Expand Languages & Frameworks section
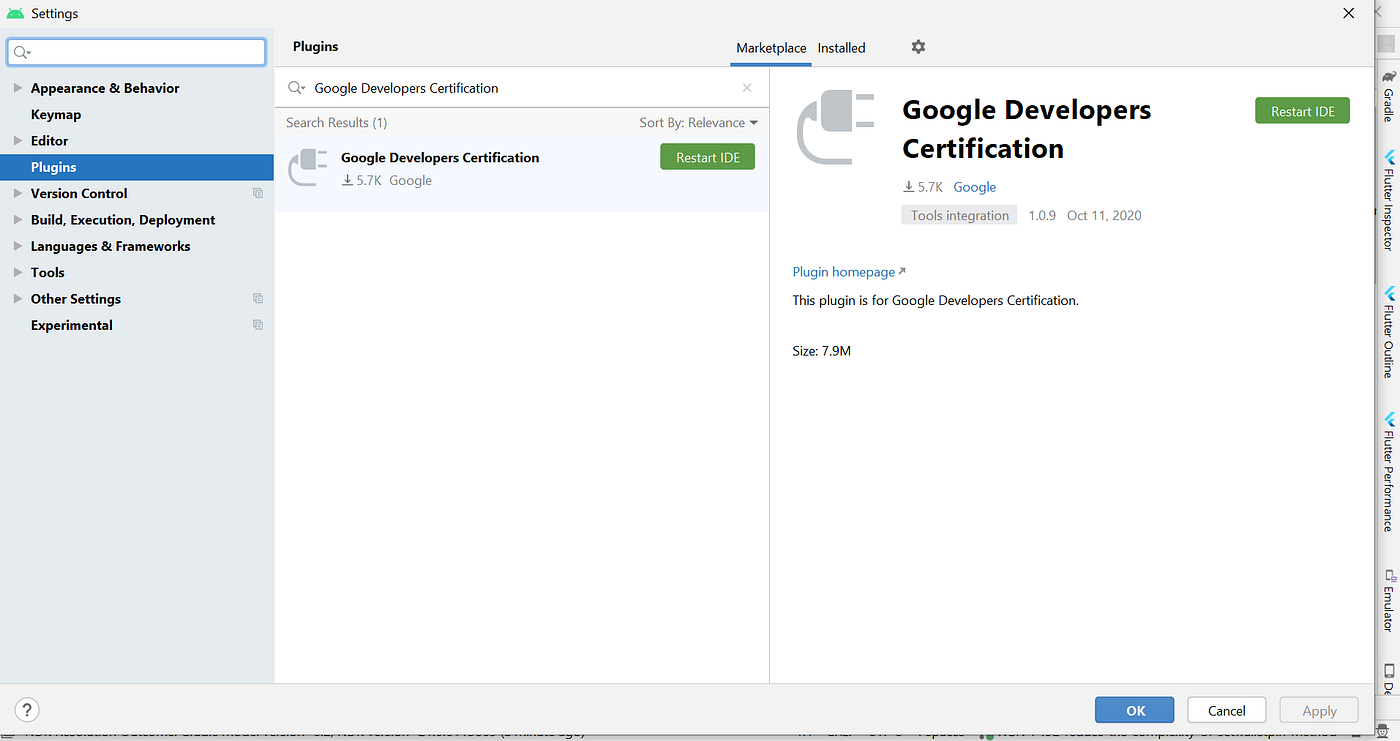 pos(17,246)
